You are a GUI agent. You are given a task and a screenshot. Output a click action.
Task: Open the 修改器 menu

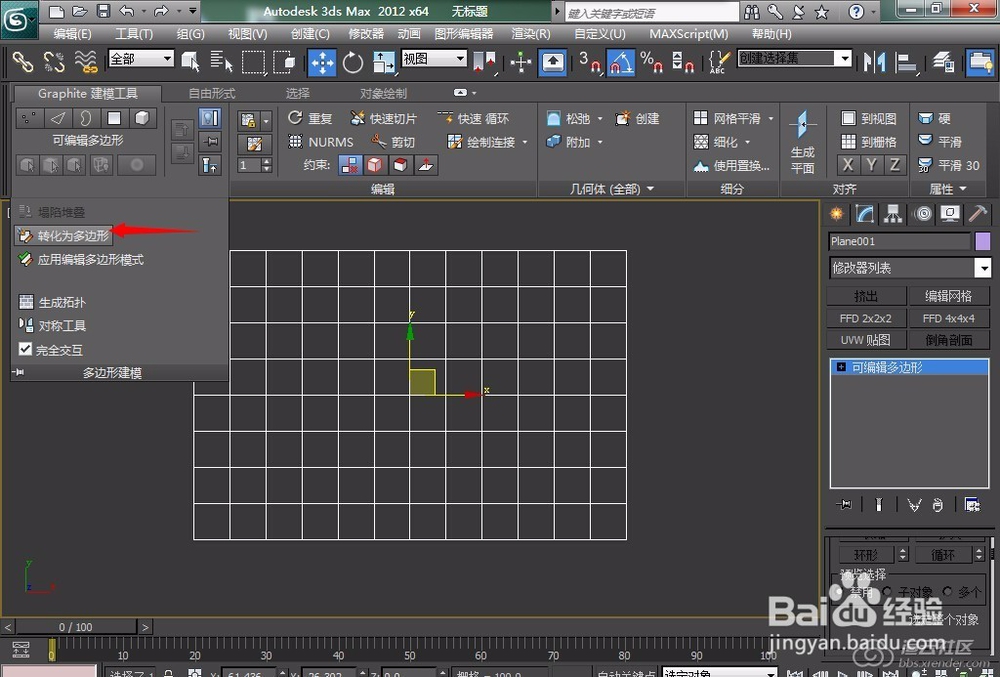pos(366,34)
